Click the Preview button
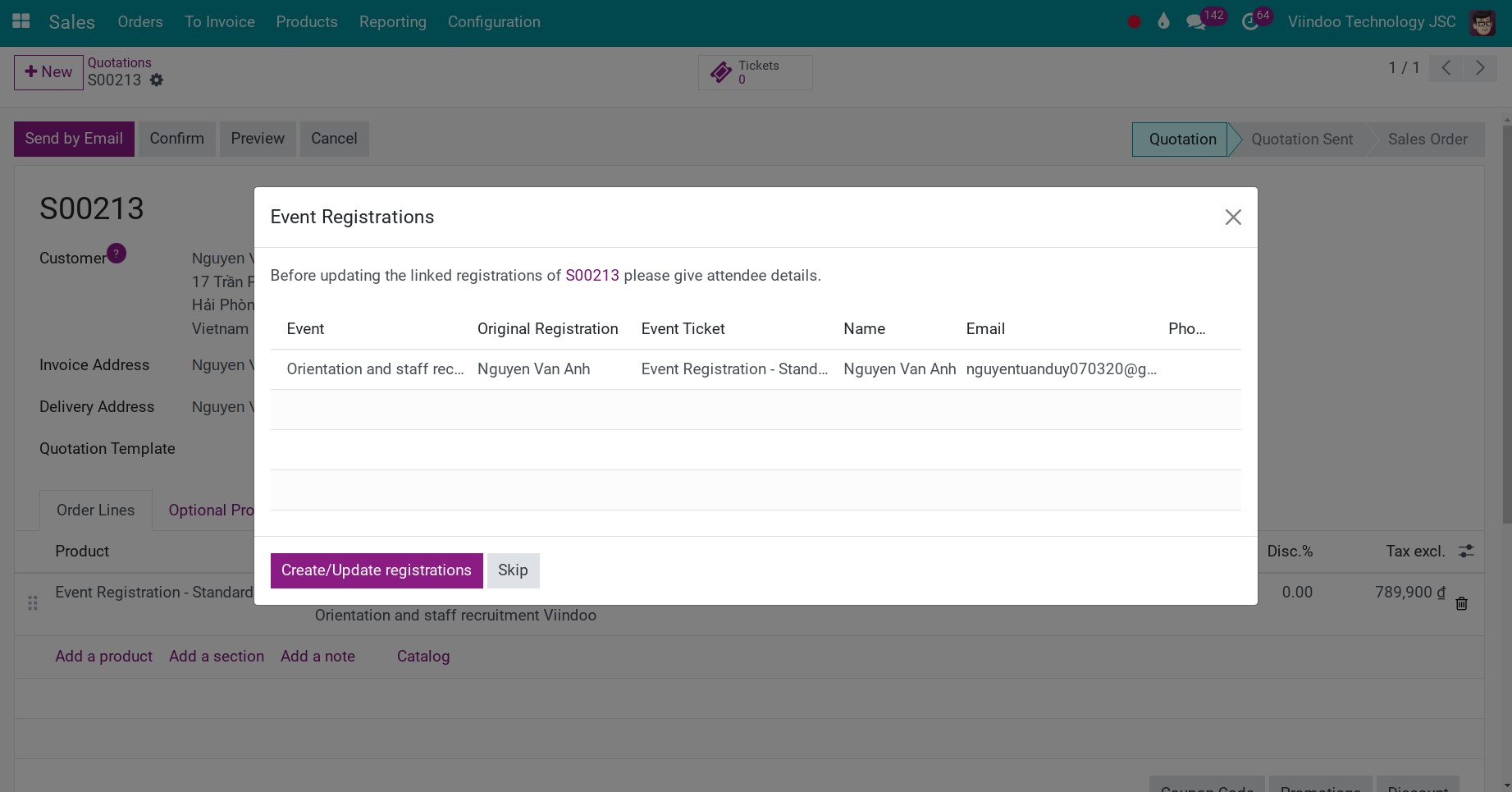 (x=258, y=139)
